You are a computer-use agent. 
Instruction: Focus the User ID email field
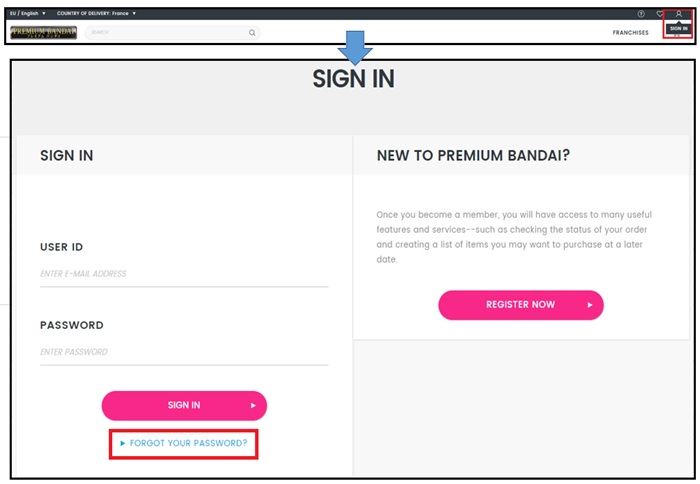pos(184,274)
